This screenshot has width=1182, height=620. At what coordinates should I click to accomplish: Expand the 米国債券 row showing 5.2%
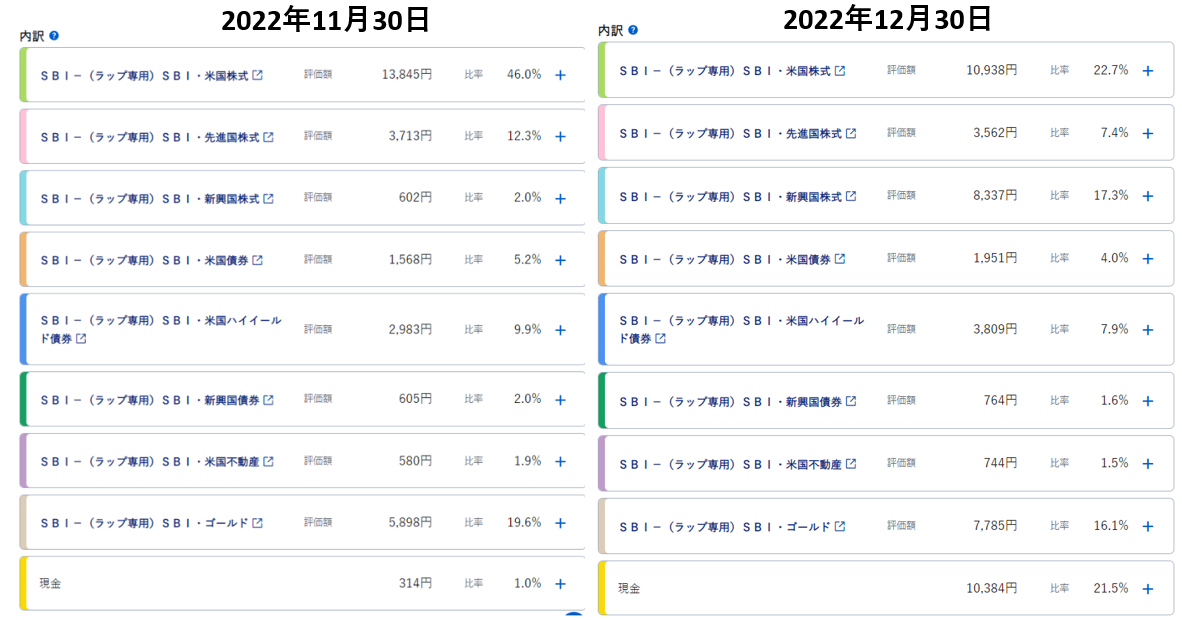pos(560,260)
